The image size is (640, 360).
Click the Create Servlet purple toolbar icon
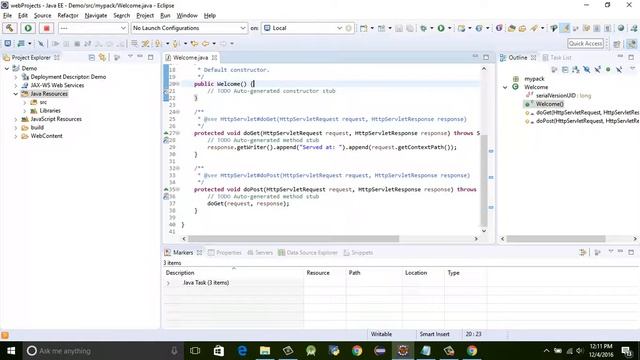click(x=499, y=28)
